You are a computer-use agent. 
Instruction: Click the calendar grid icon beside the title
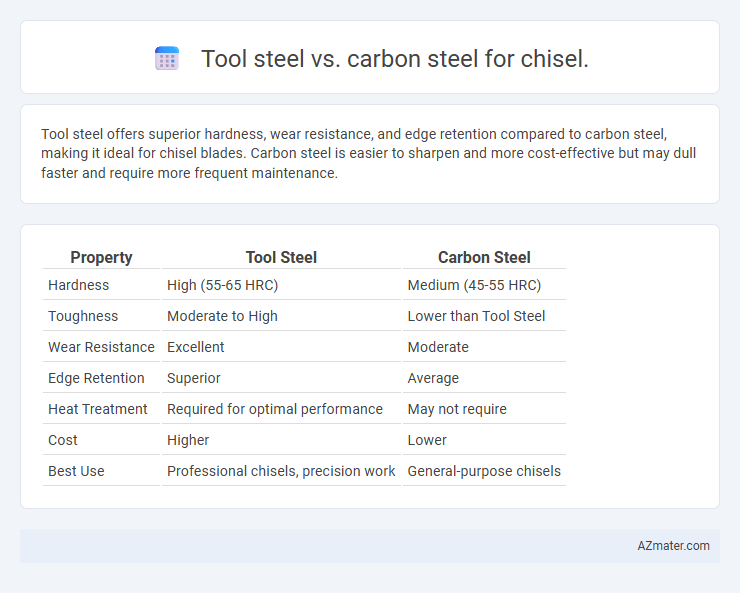coord(167,58)
